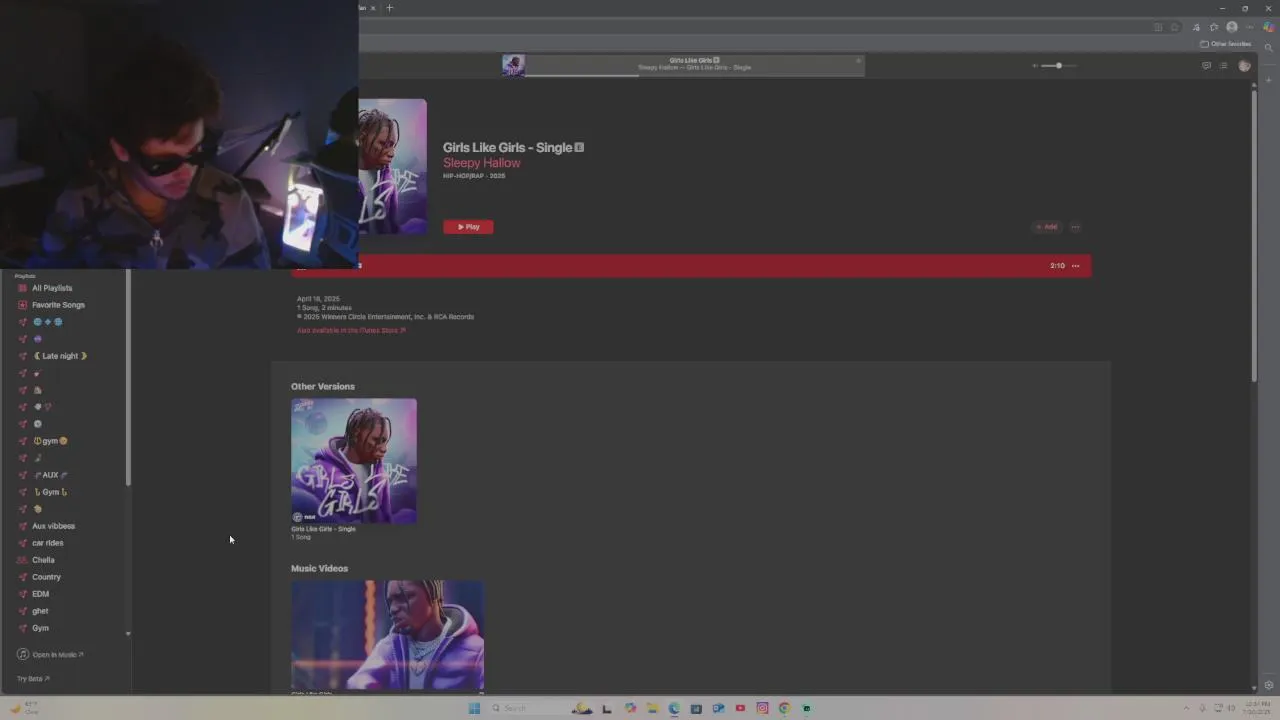Open the gym emoji playlist
1280x720 pixels.
[50, 441]
